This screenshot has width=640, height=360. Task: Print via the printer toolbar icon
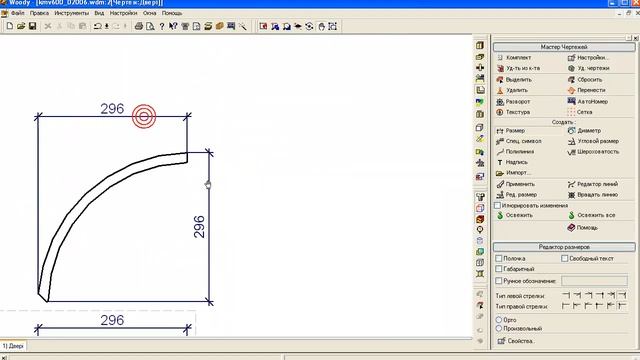click(139, 26)
